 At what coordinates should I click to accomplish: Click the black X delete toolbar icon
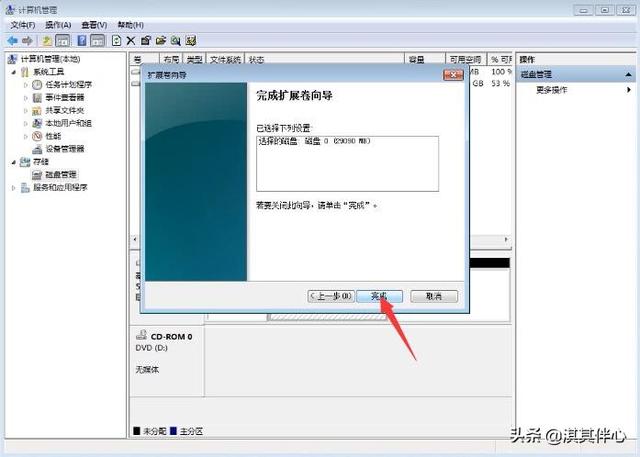pyautogui.click(x=131, y=41)
